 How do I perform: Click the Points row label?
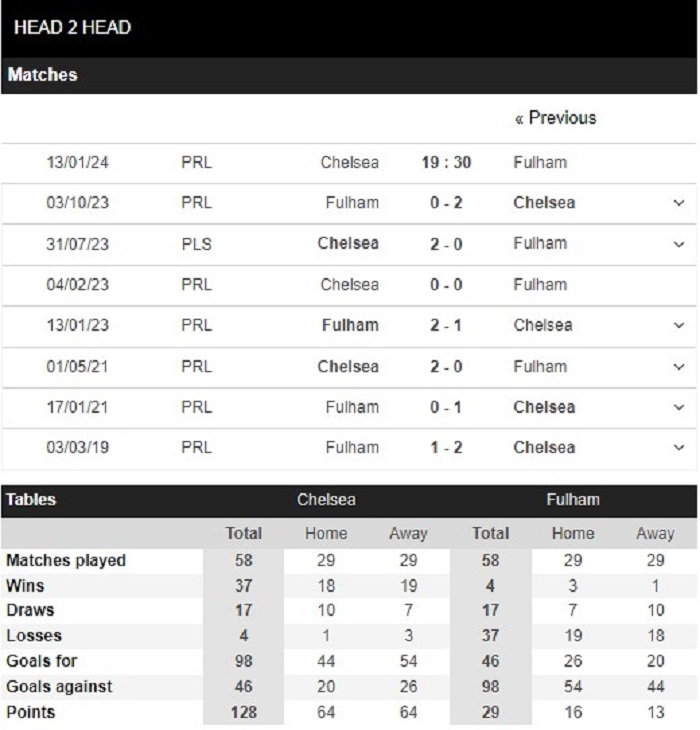pos(30,712)
